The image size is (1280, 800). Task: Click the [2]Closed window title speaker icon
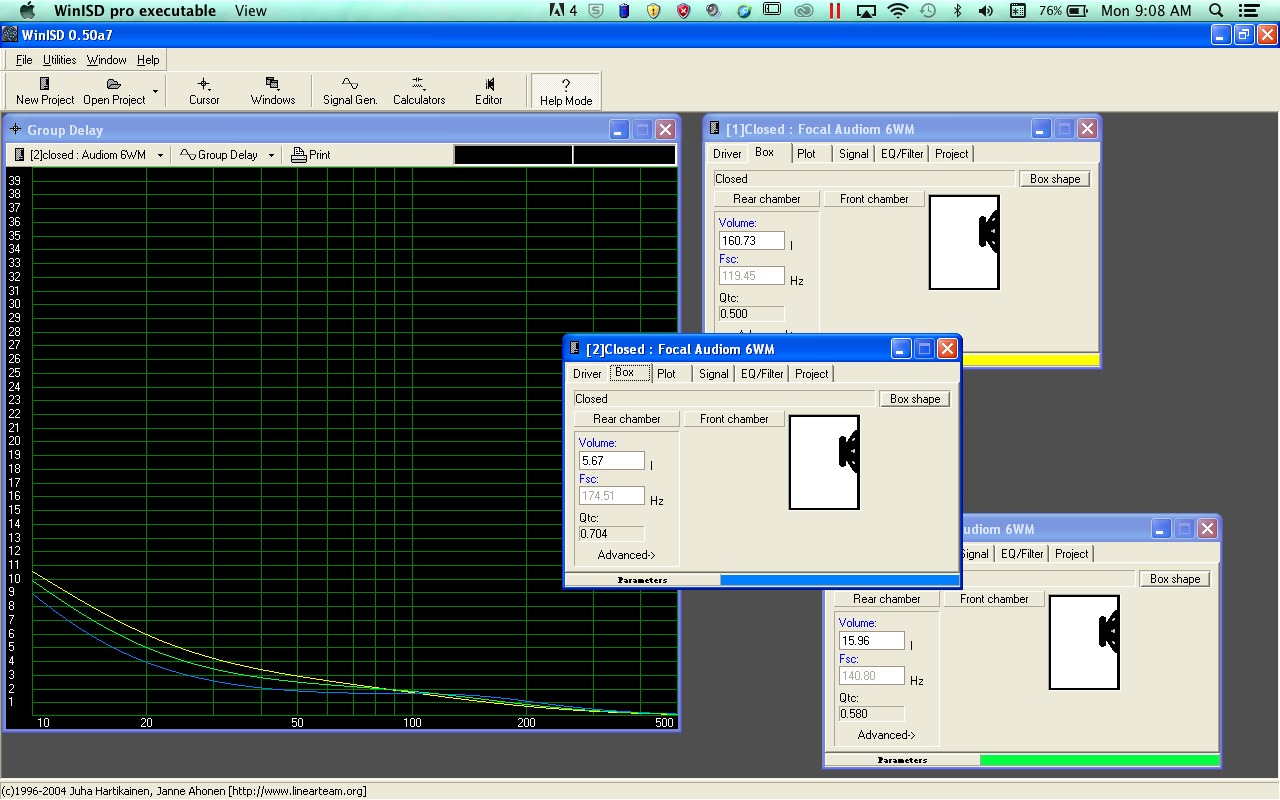(x=575, y=349)
